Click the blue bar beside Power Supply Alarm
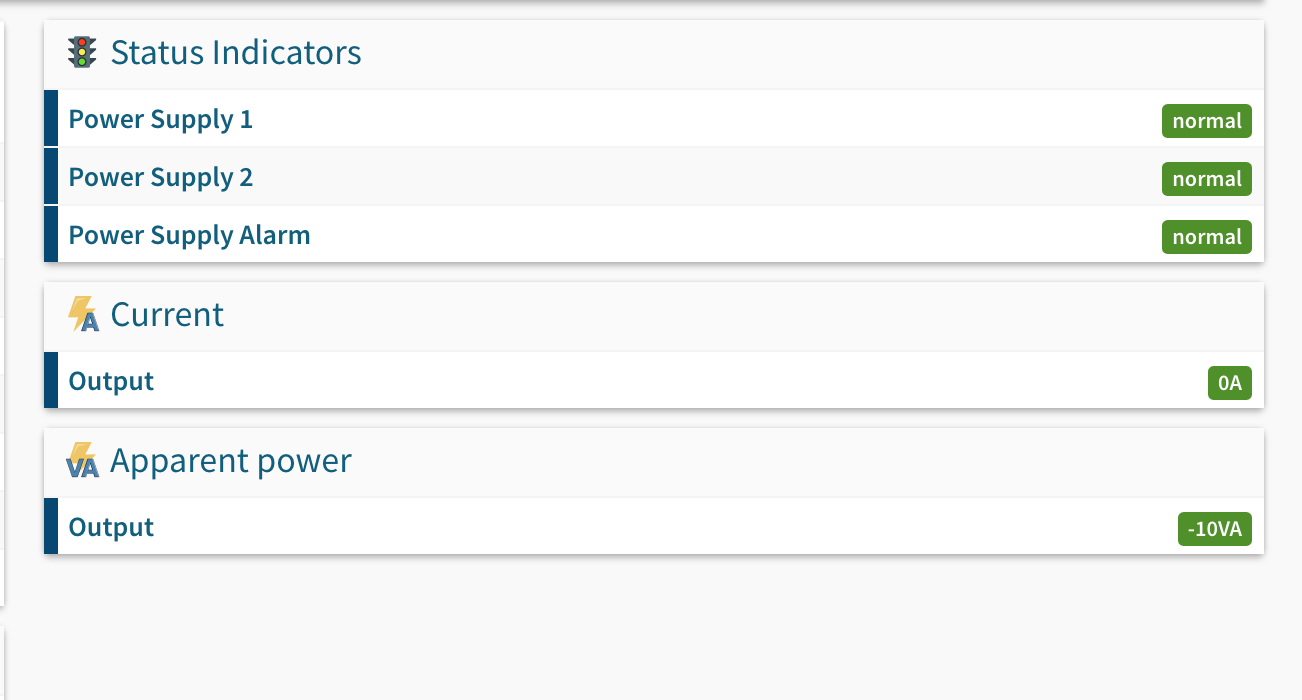 click(51, 234)
